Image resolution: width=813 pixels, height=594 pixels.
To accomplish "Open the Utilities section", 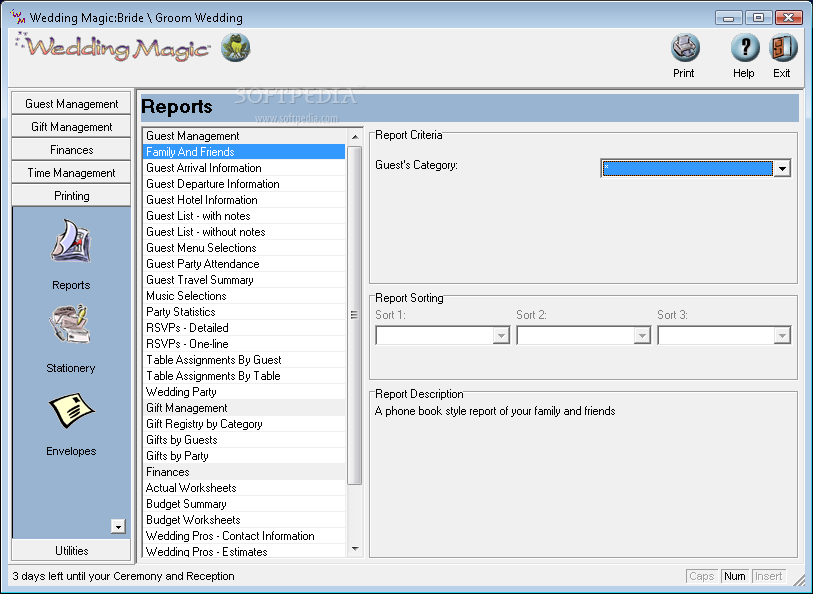I will pos(71,550).
